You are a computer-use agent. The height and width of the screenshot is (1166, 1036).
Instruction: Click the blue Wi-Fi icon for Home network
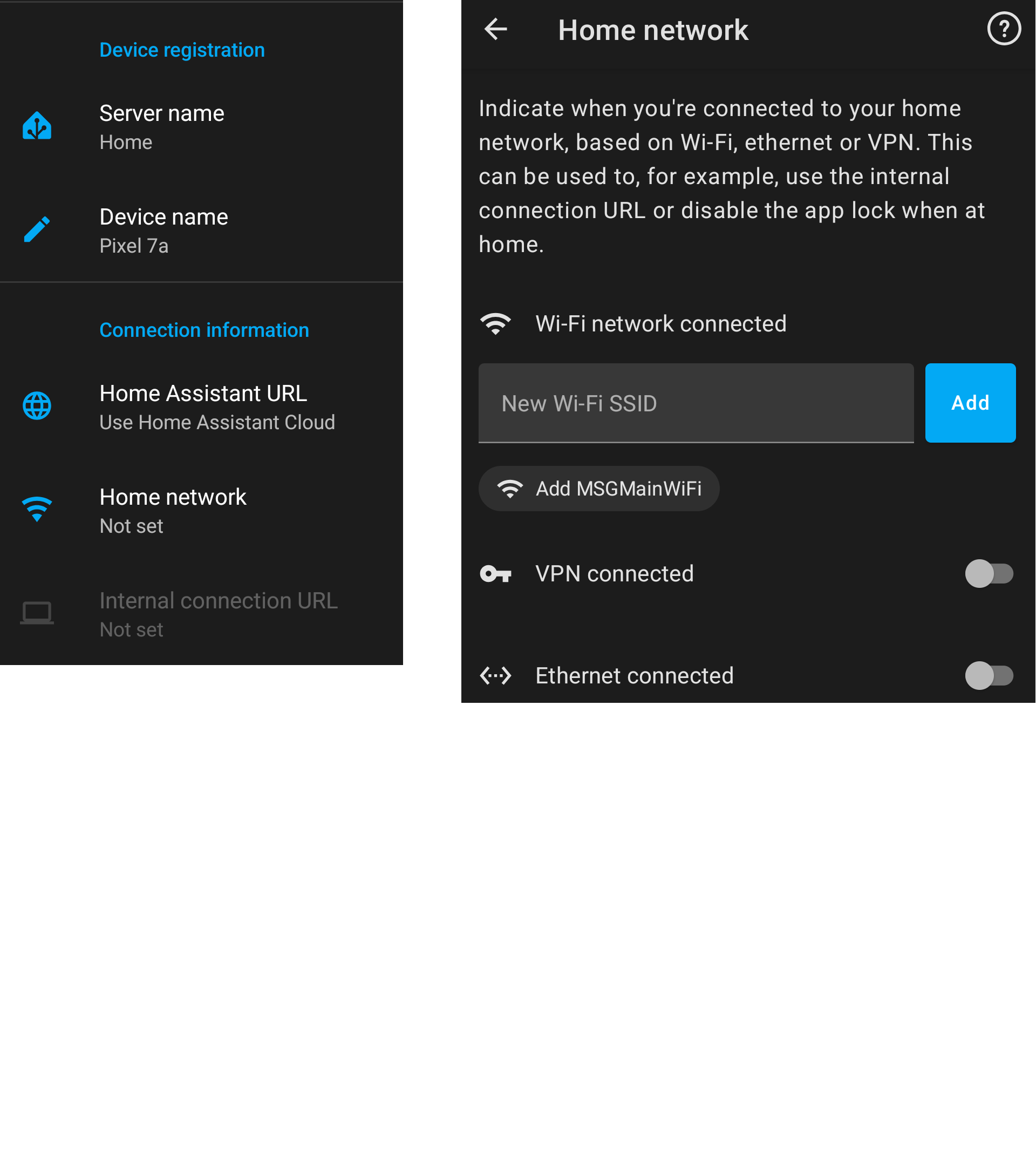tap(37, 510)
